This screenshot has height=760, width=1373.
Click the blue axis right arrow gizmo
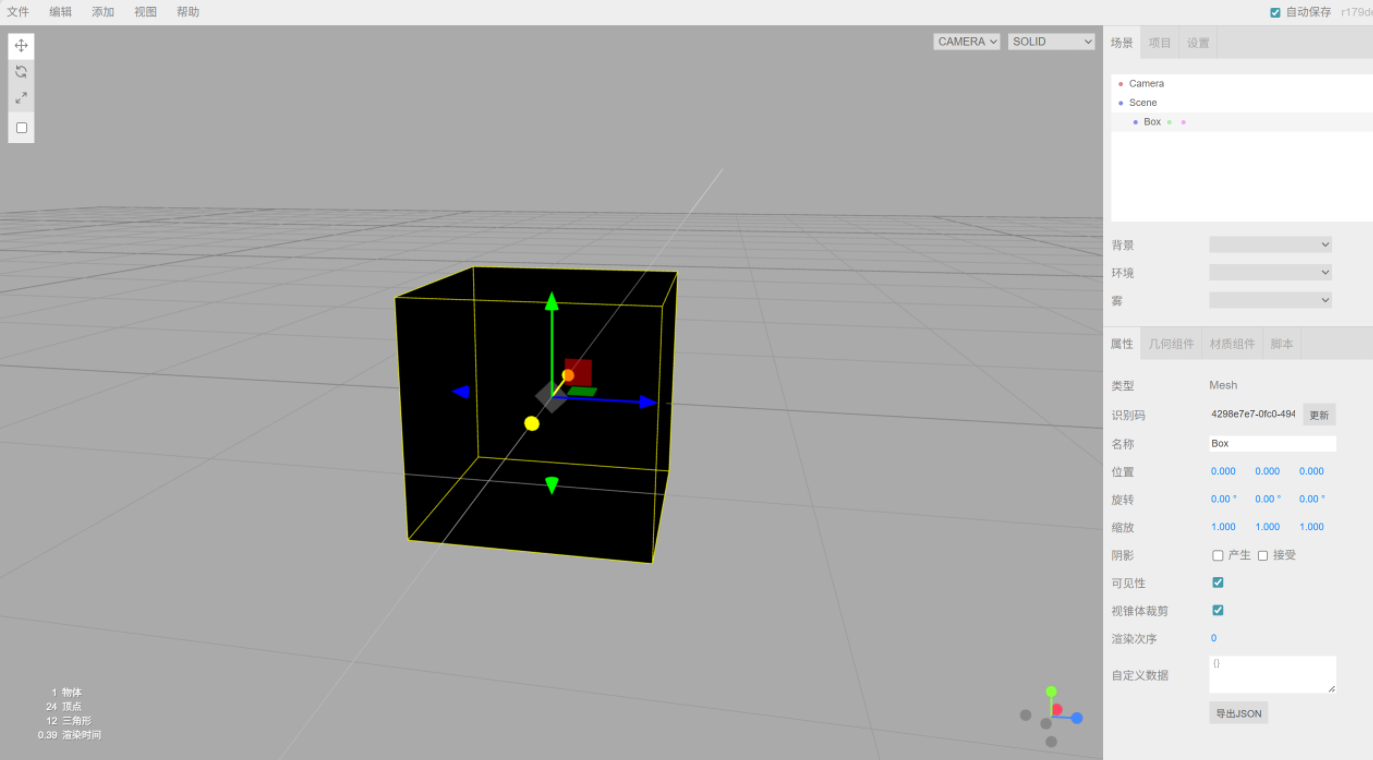pyautogui.click(x=648, y=402)
